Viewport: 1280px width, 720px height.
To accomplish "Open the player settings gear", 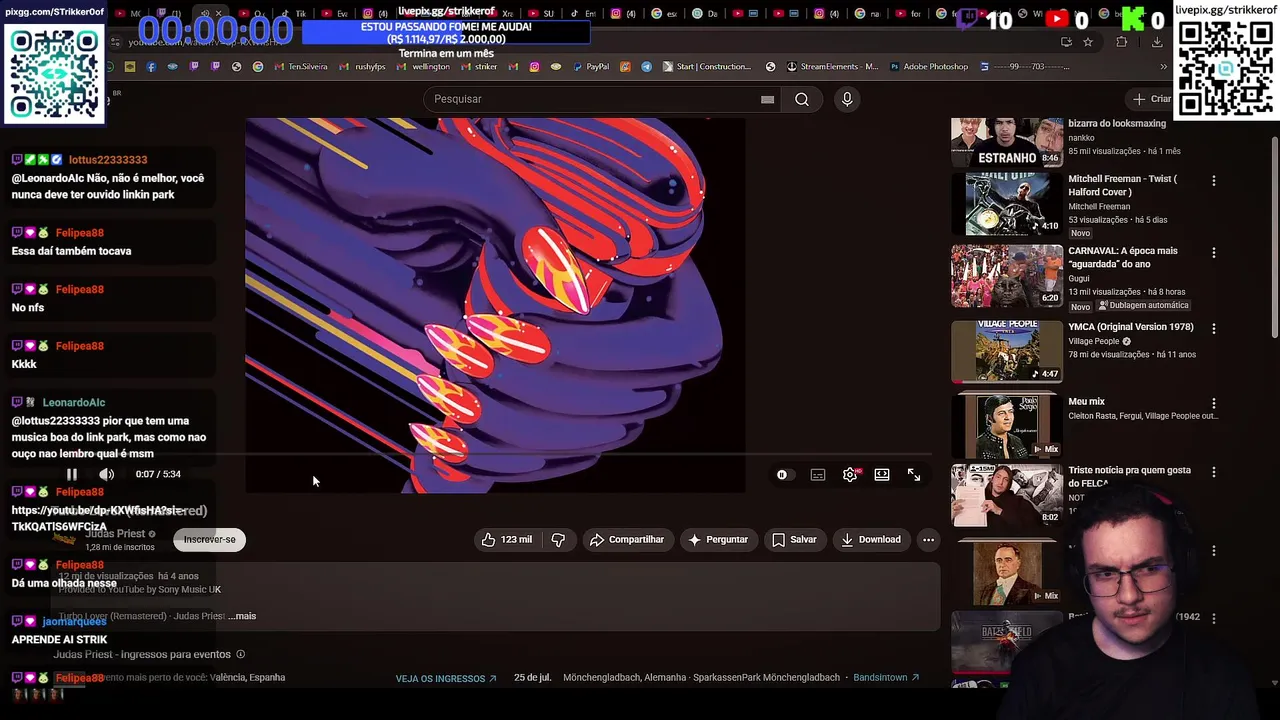I will 850,475.
